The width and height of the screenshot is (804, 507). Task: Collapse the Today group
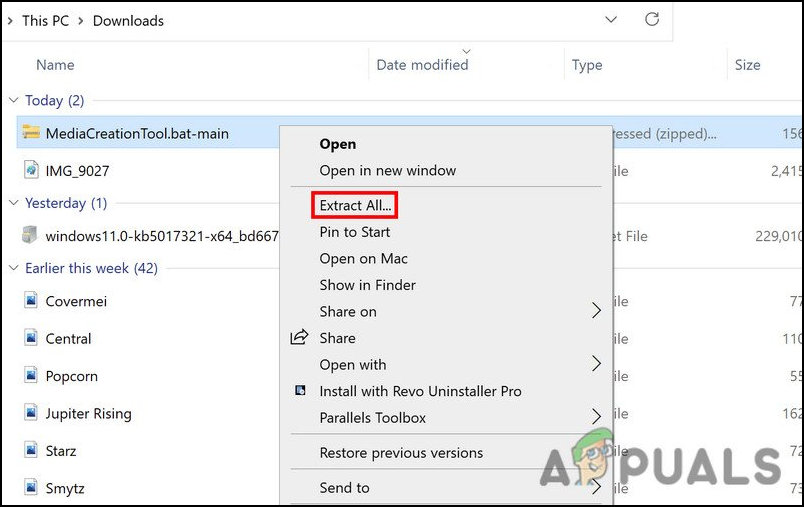pyautogui.click(x=14, y=100)
